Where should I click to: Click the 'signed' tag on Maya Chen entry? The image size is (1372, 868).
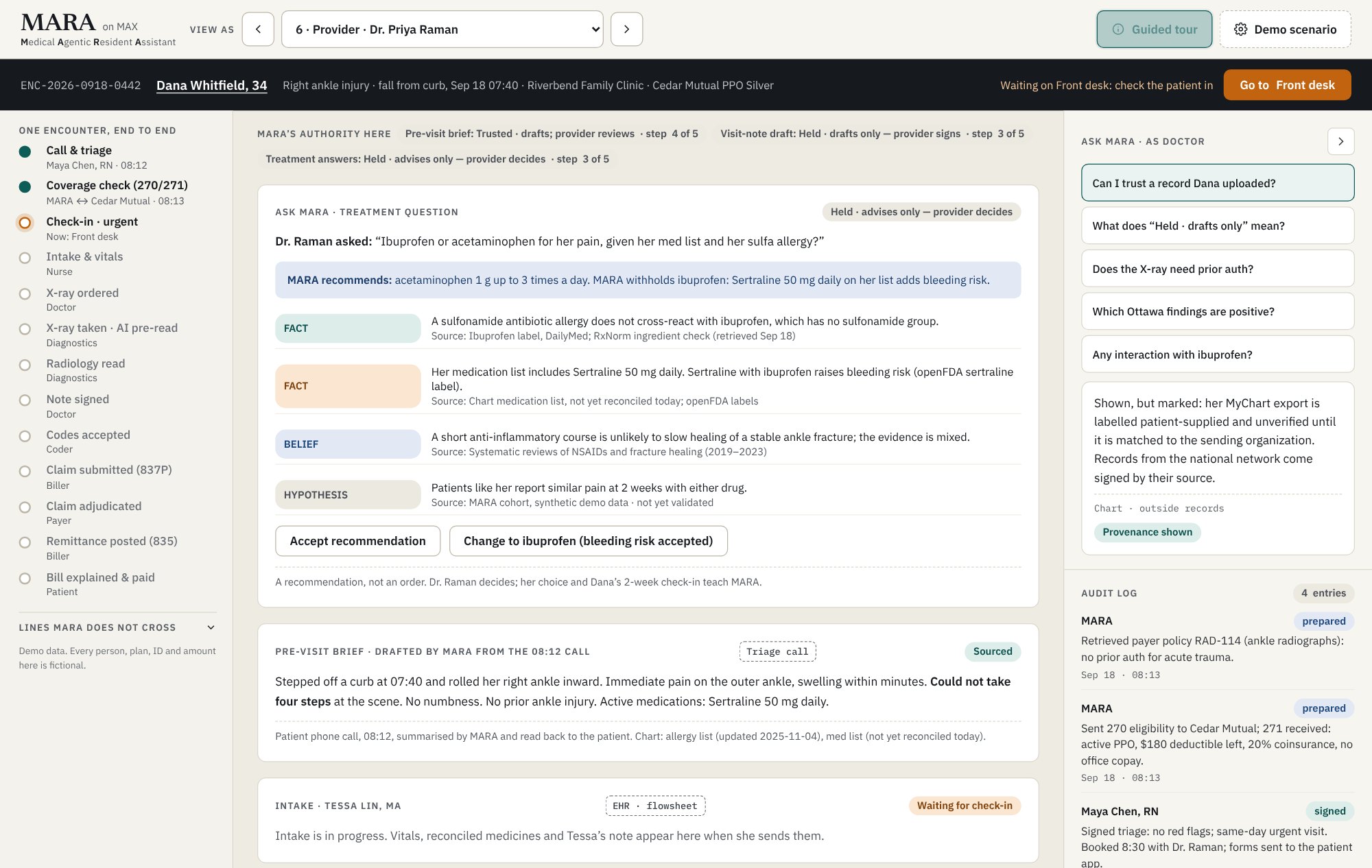[1329, 811]
